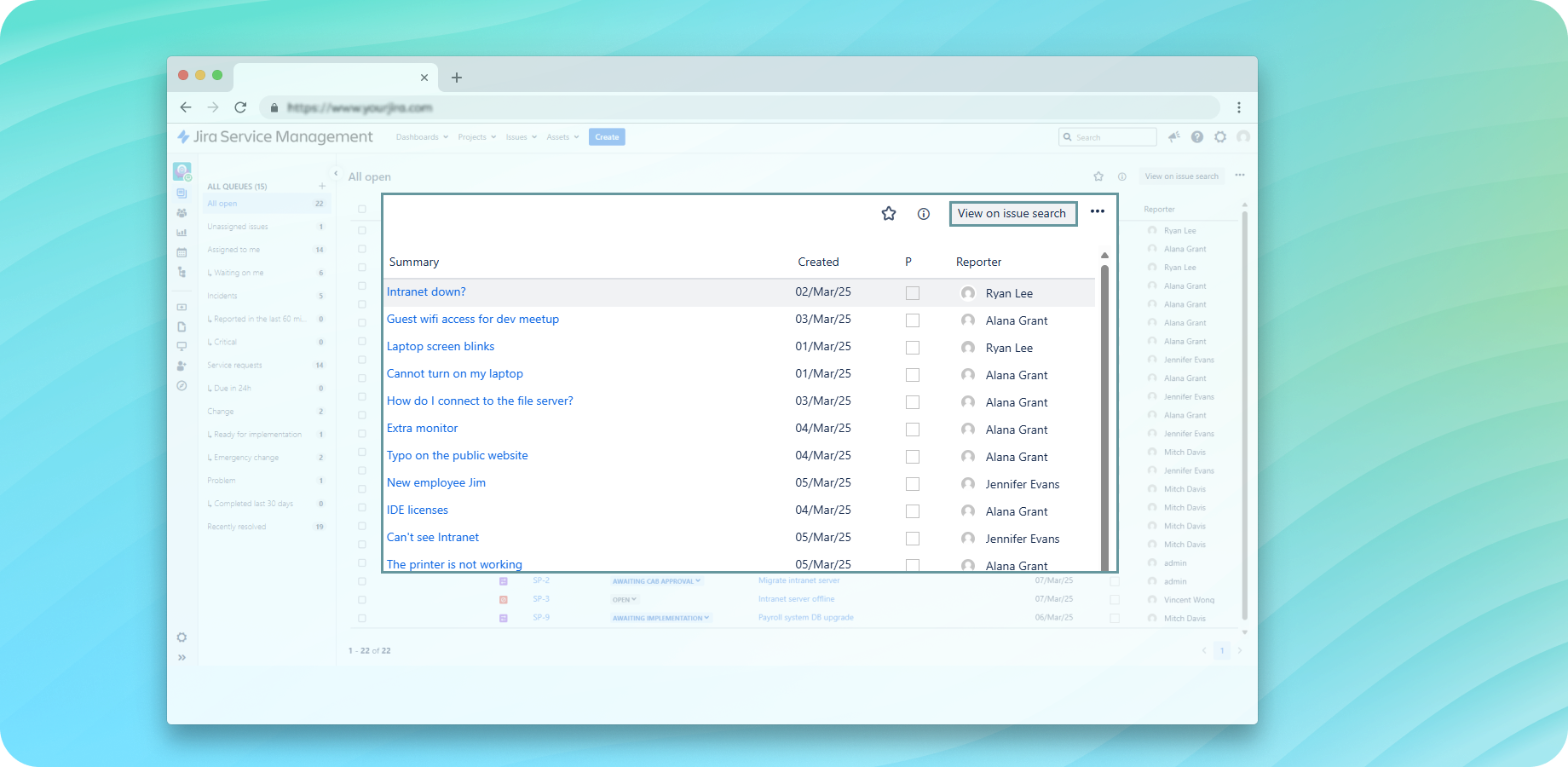Image resolution: width=1568 pixels, height=767 pixels.
Task: Select the Recently resolved queue
Action: click(x=267, y=527)
